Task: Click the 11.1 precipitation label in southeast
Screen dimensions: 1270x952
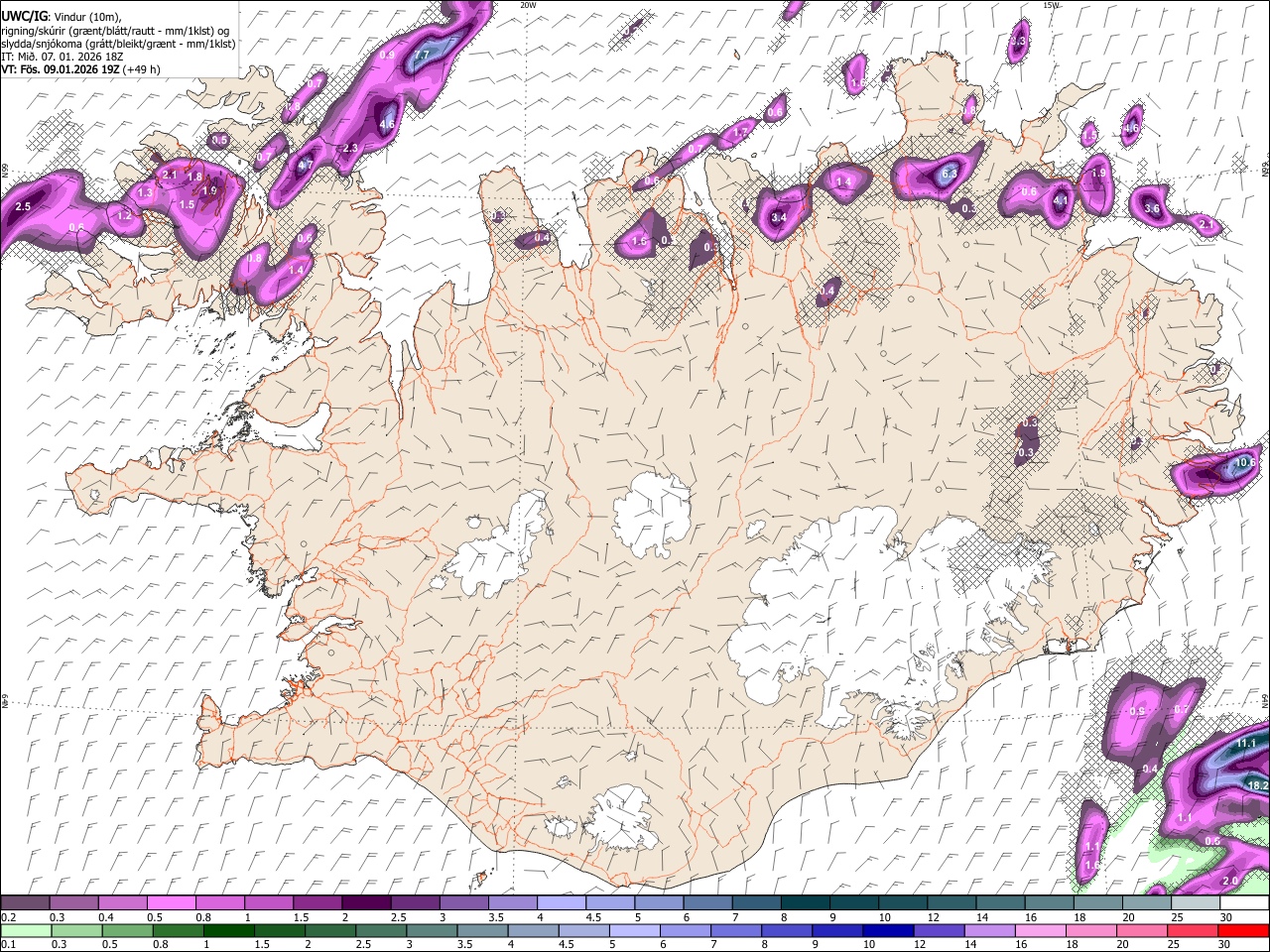Action: [x=1246, y=743]
